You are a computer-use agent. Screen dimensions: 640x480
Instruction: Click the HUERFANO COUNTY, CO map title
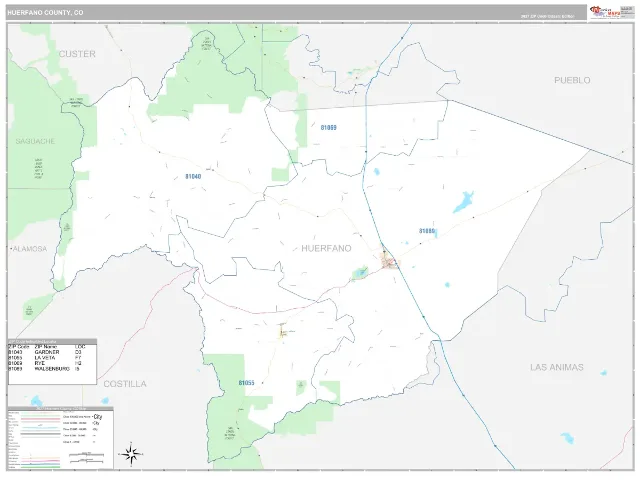pyautogui.click(x=45, y=13)
